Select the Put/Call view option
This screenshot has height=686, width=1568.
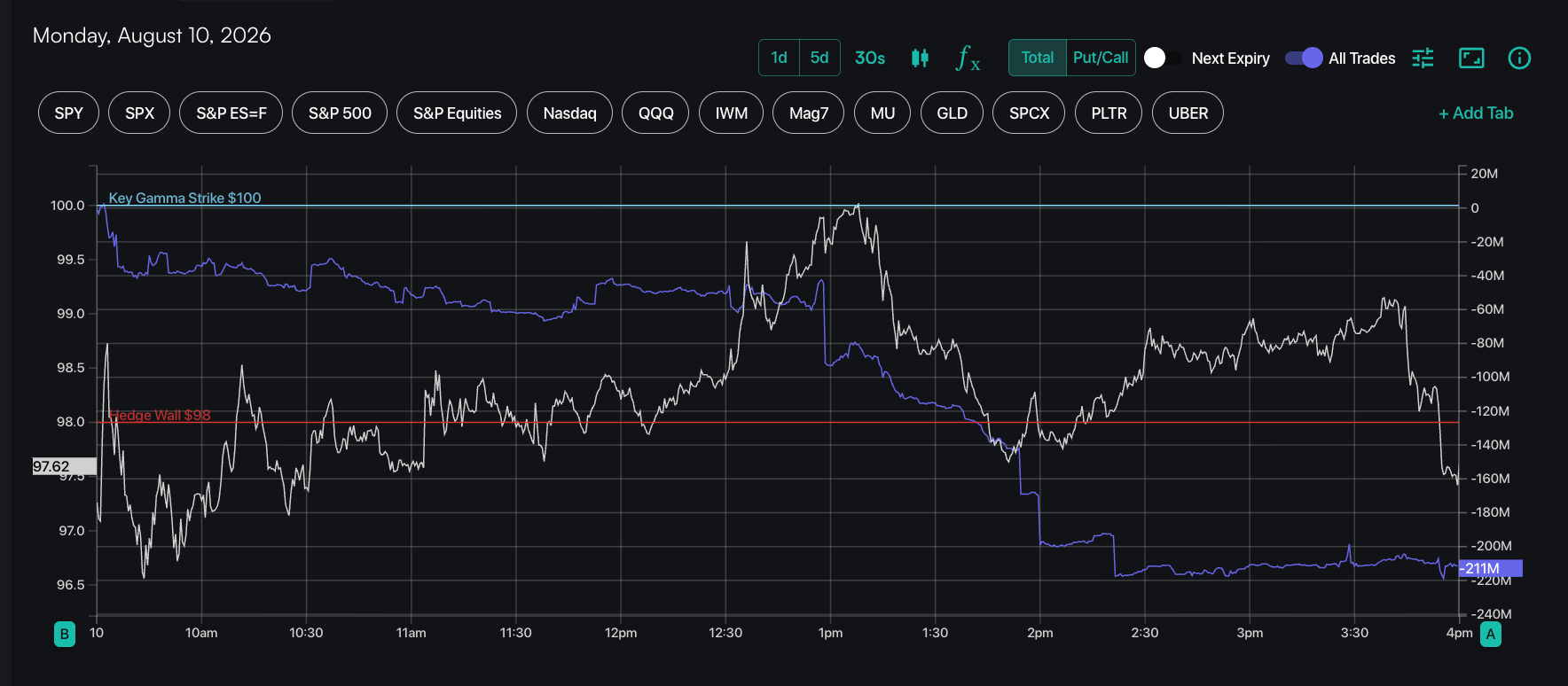point(1101,58)
